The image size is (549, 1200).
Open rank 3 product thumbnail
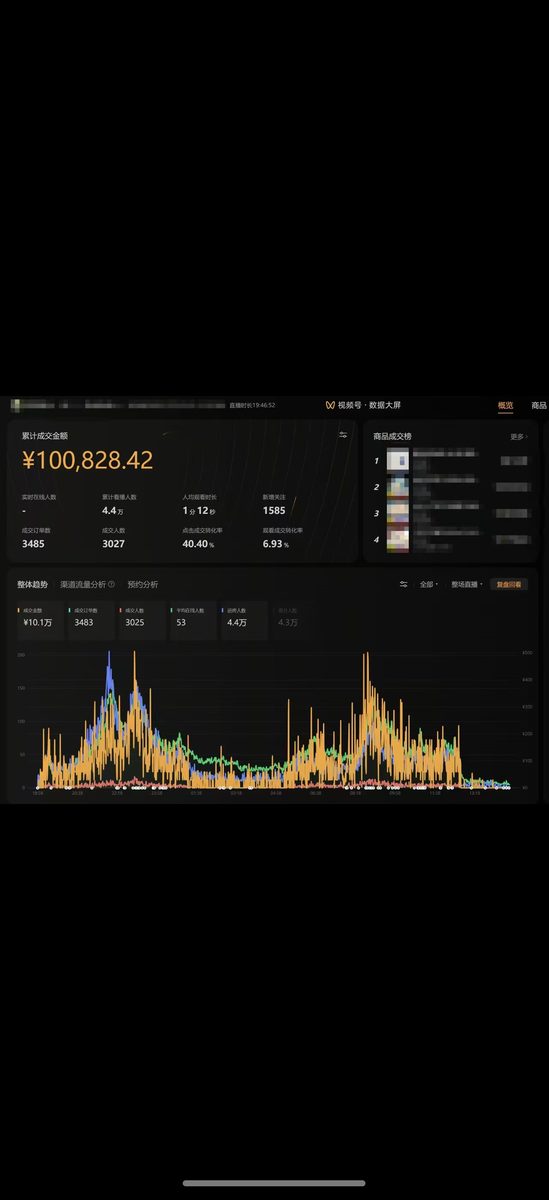click(x=397, y=513)
